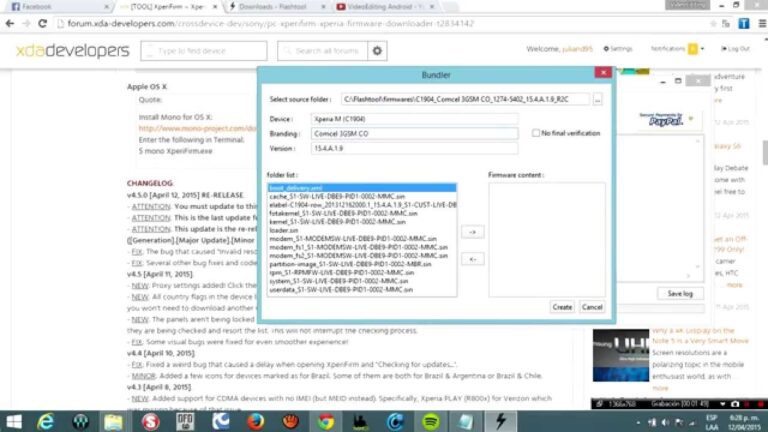The width and height of the screenshot is (768, 432).
Task: Open the Windows Start button
Action: click(14, 422)
